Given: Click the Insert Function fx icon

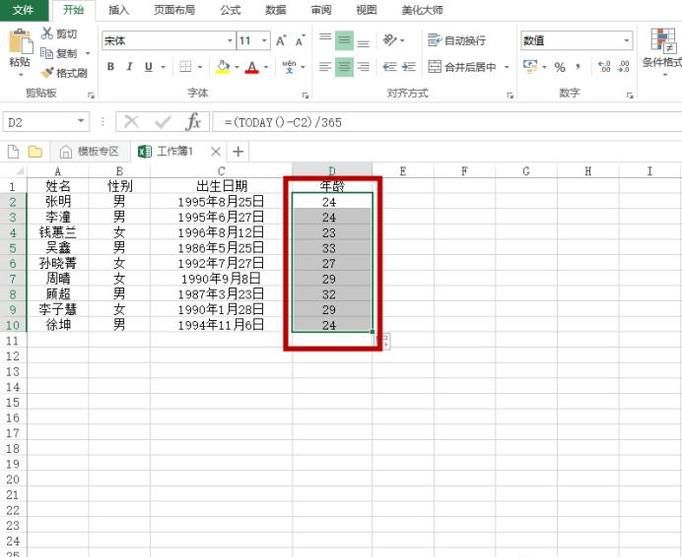Looking at the screenshot, I should click(x=193, y=122).
